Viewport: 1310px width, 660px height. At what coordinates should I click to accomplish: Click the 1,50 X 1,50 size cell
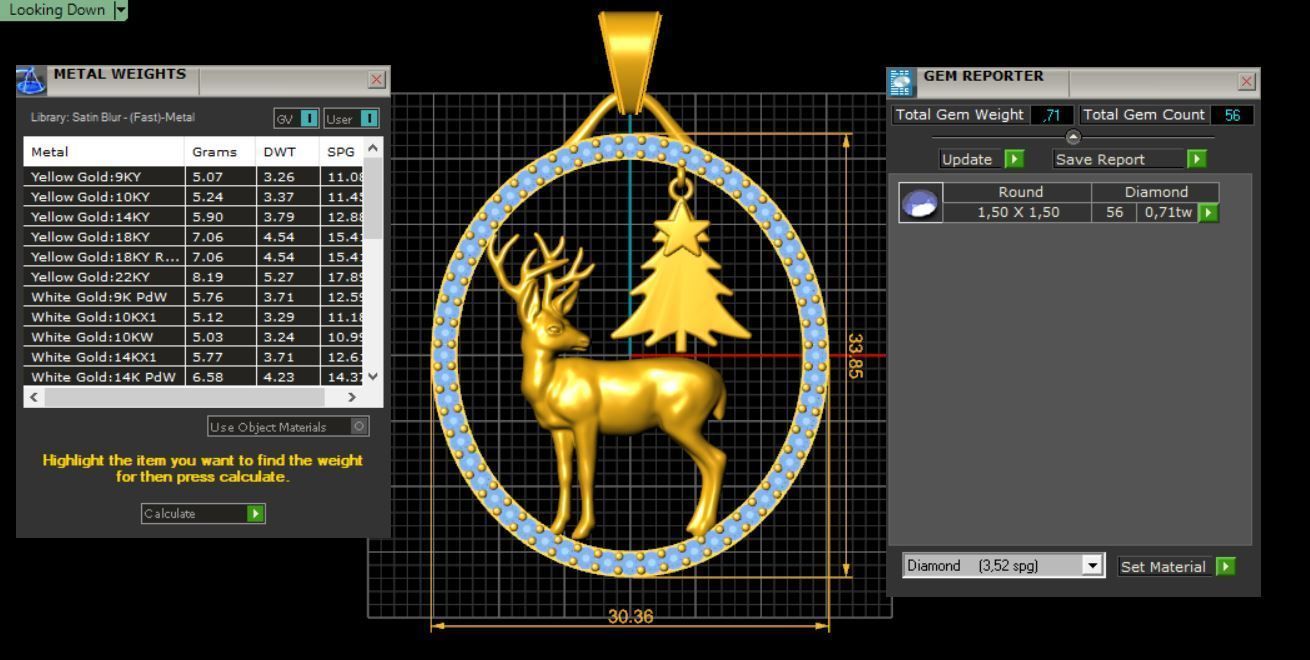pos(1017,212)
